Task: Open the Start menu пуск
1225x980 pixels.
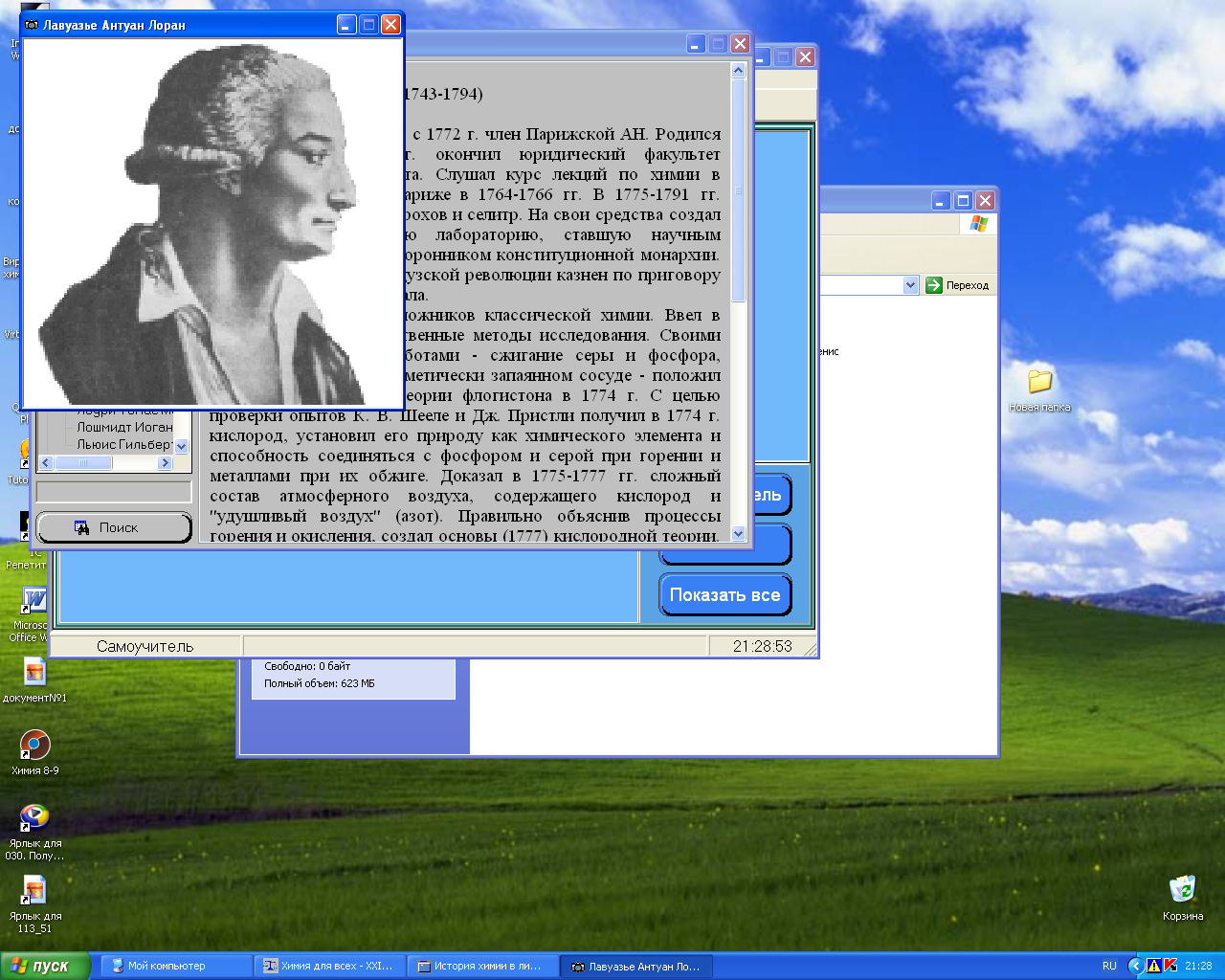Action: coord(46,967)
